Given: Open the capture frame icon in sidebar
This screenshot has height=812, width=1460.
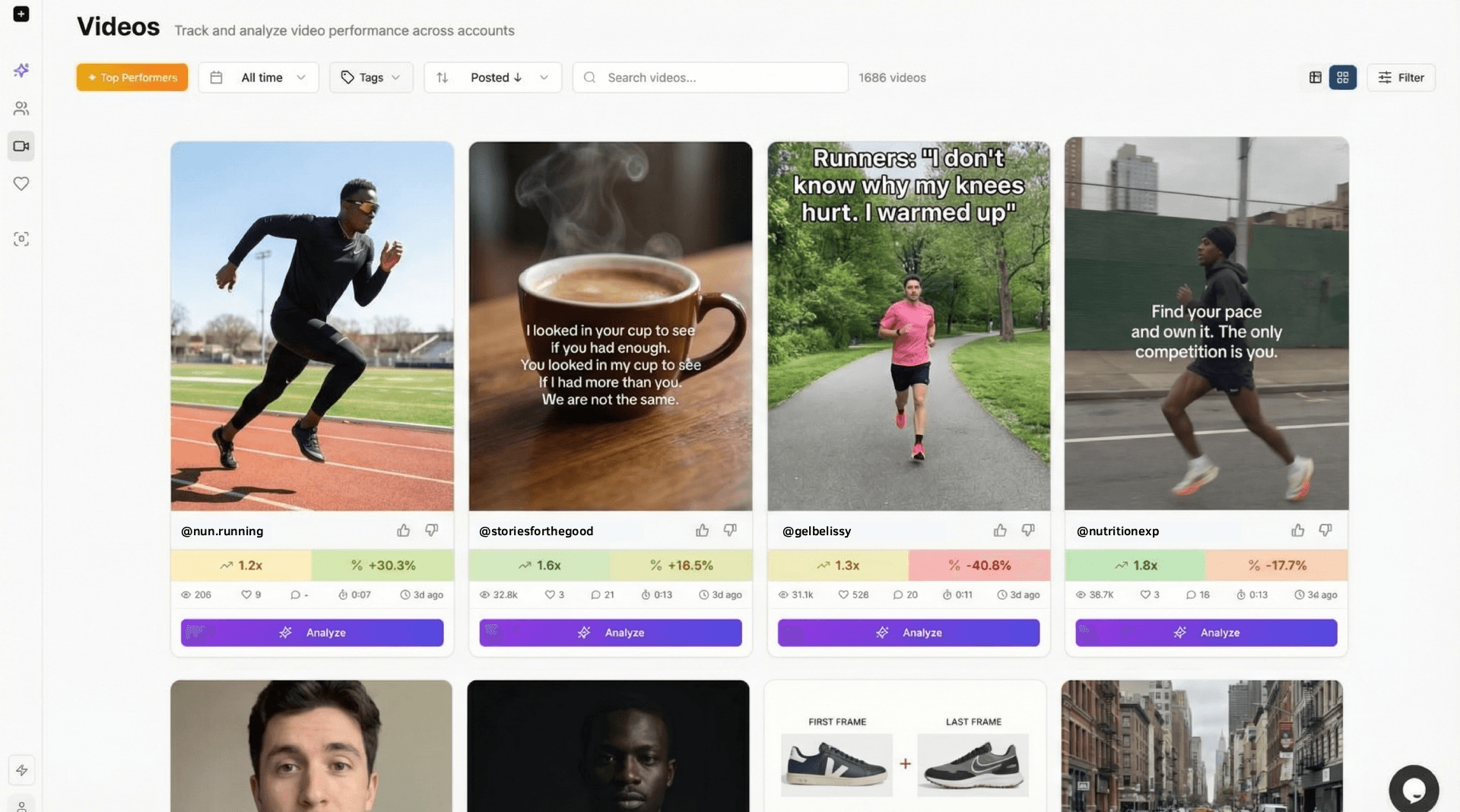Looking at the screenshot, I should pyautogui.click(x=21, y=239).
